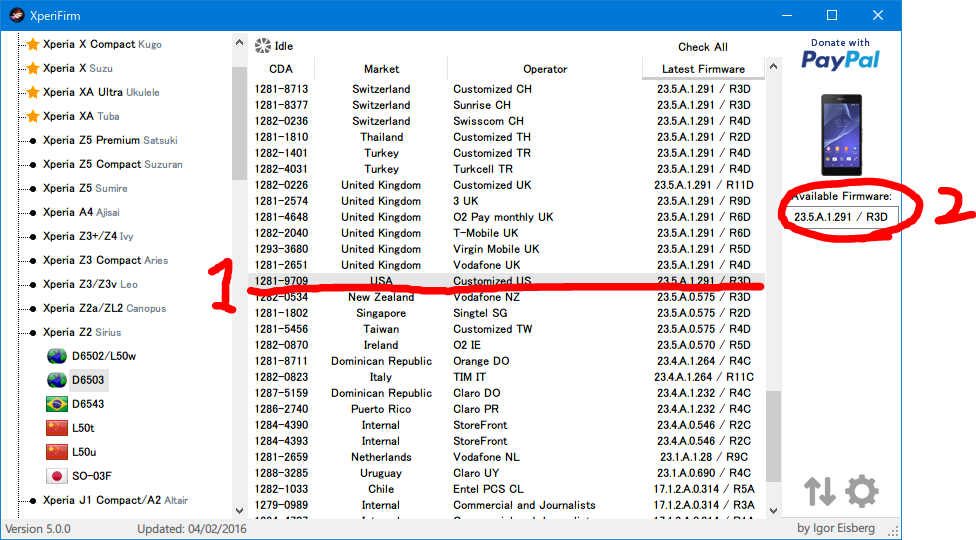This screenshot has height=540, width=976.
Task: Click the star icon beside Xperia X Compact
Action: [33, 44]
